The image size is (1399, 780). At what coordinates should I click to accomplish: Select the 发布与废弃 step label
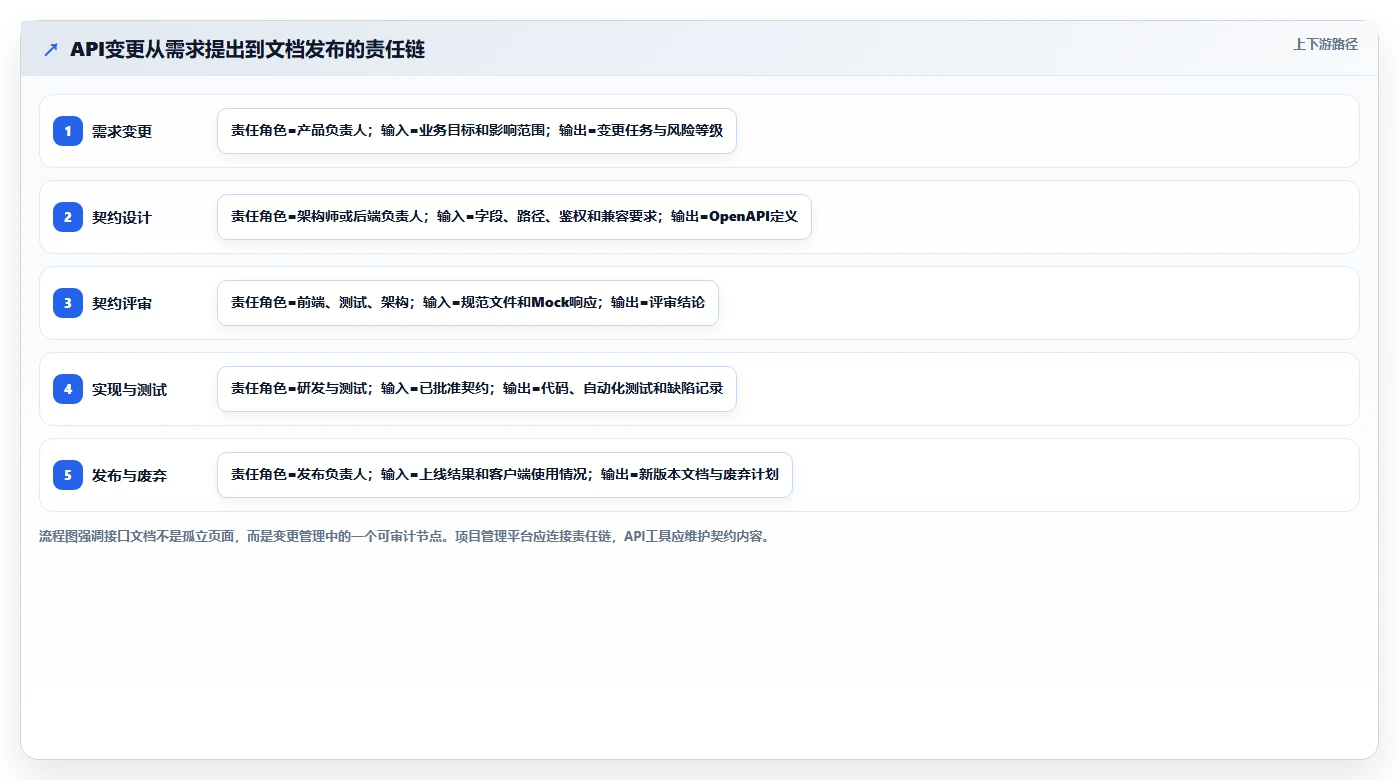[x=130, y=476]
